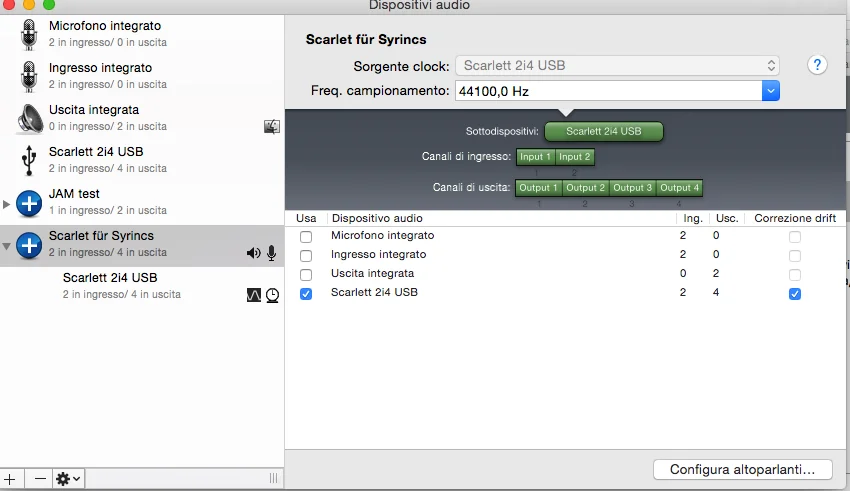Open the Freq. campionamento dropdown
This screenshot has height=491, width=850.
click(x=770, y=91)
